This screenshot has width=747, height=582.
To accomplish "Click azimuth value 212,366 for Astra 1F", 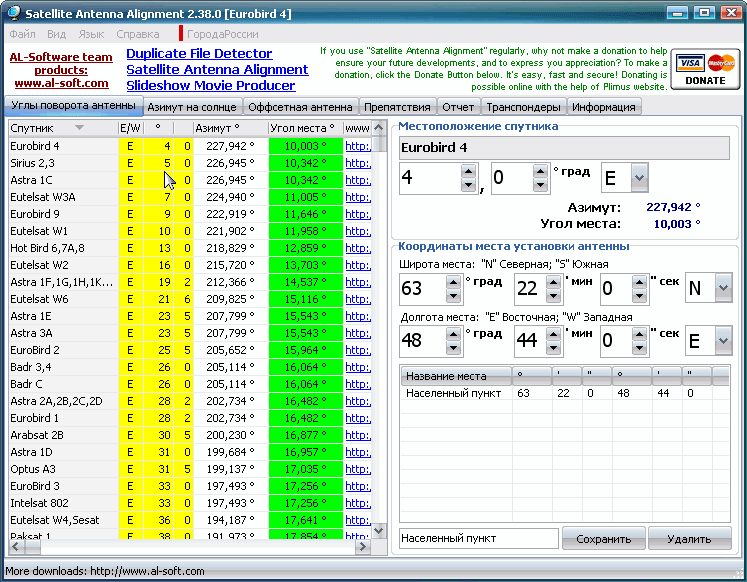I will (x=230, y=282).
